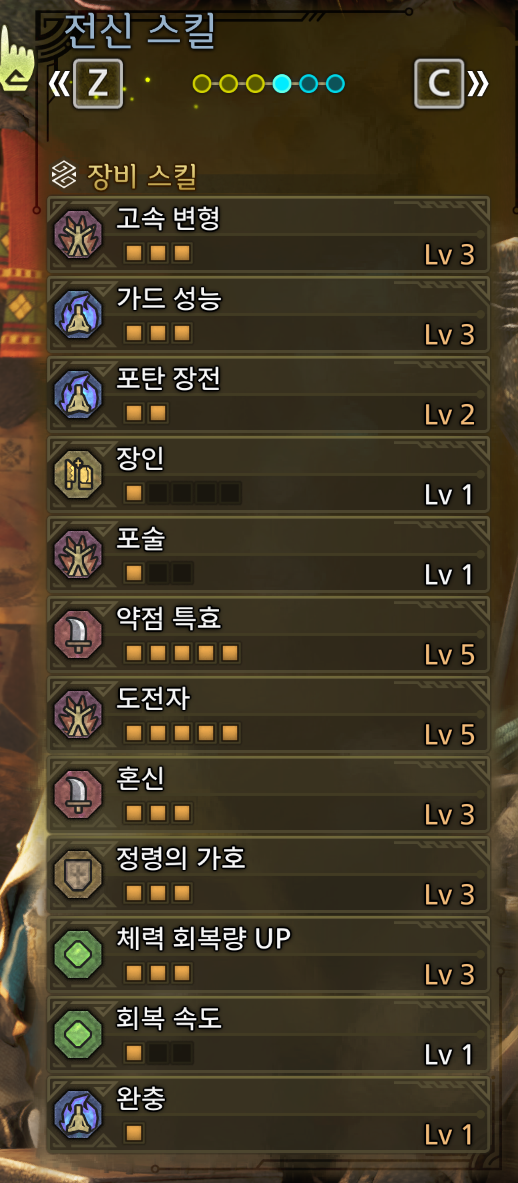Click the left double chevron arrow
518x1183 pixels.
coord(58,84)
